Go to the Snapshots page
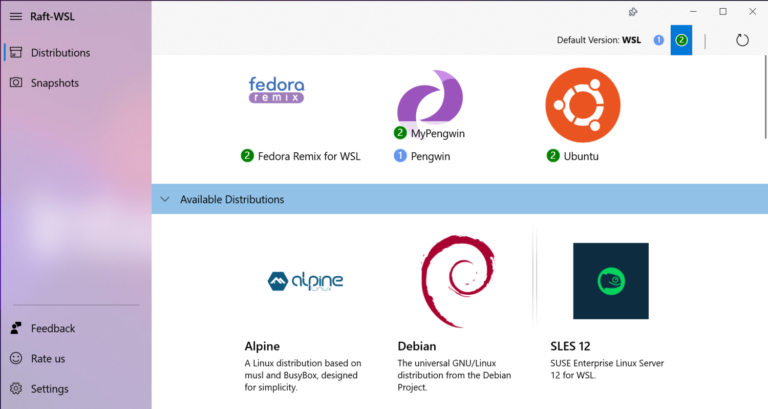 tap(54, 83)
